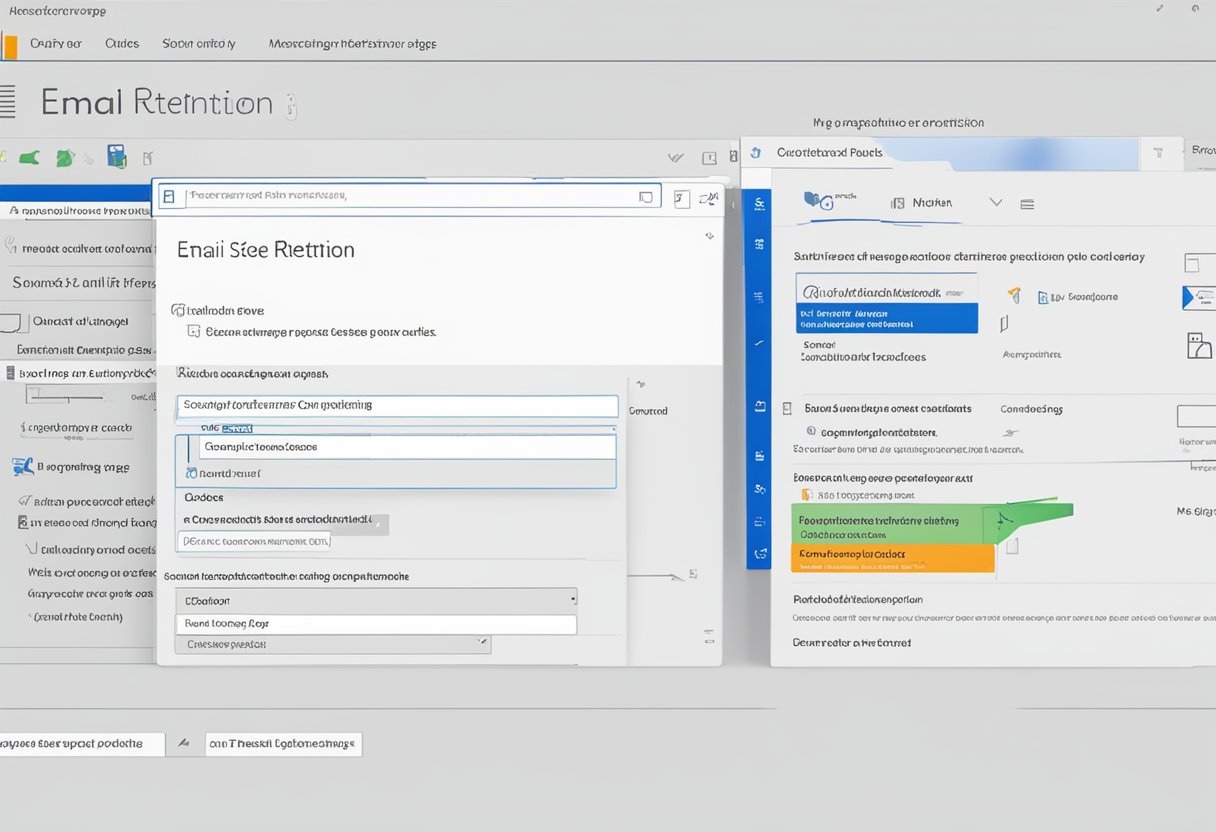Expand the chevron next to Nathan
Viewport: 1216px width, 832px height.
point(995,202)
